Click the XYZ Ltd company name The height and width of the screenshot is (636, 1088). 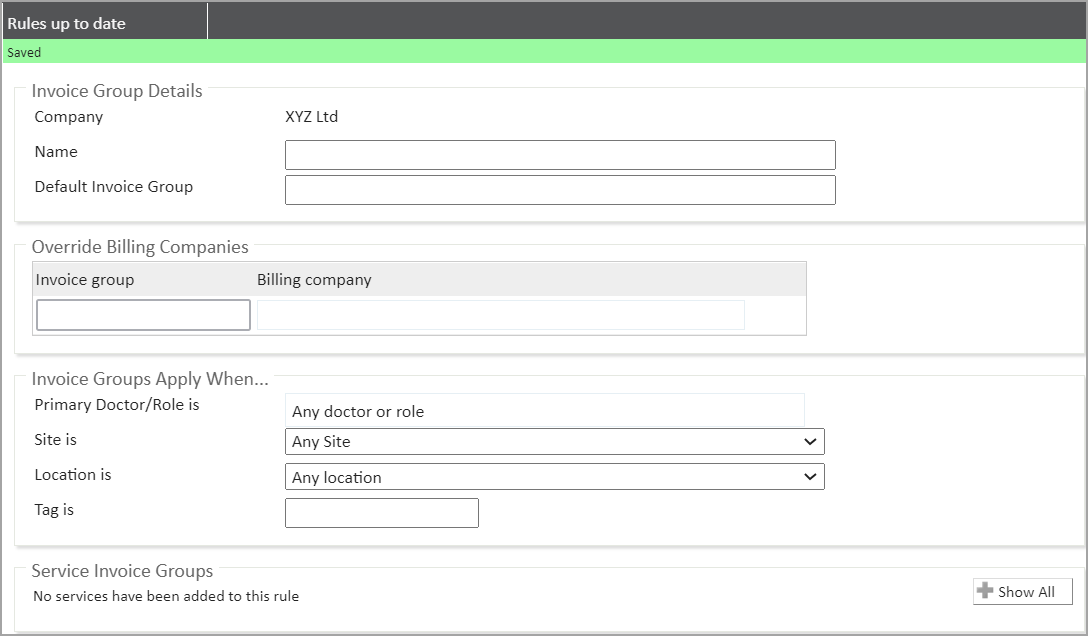pos(312,117)
